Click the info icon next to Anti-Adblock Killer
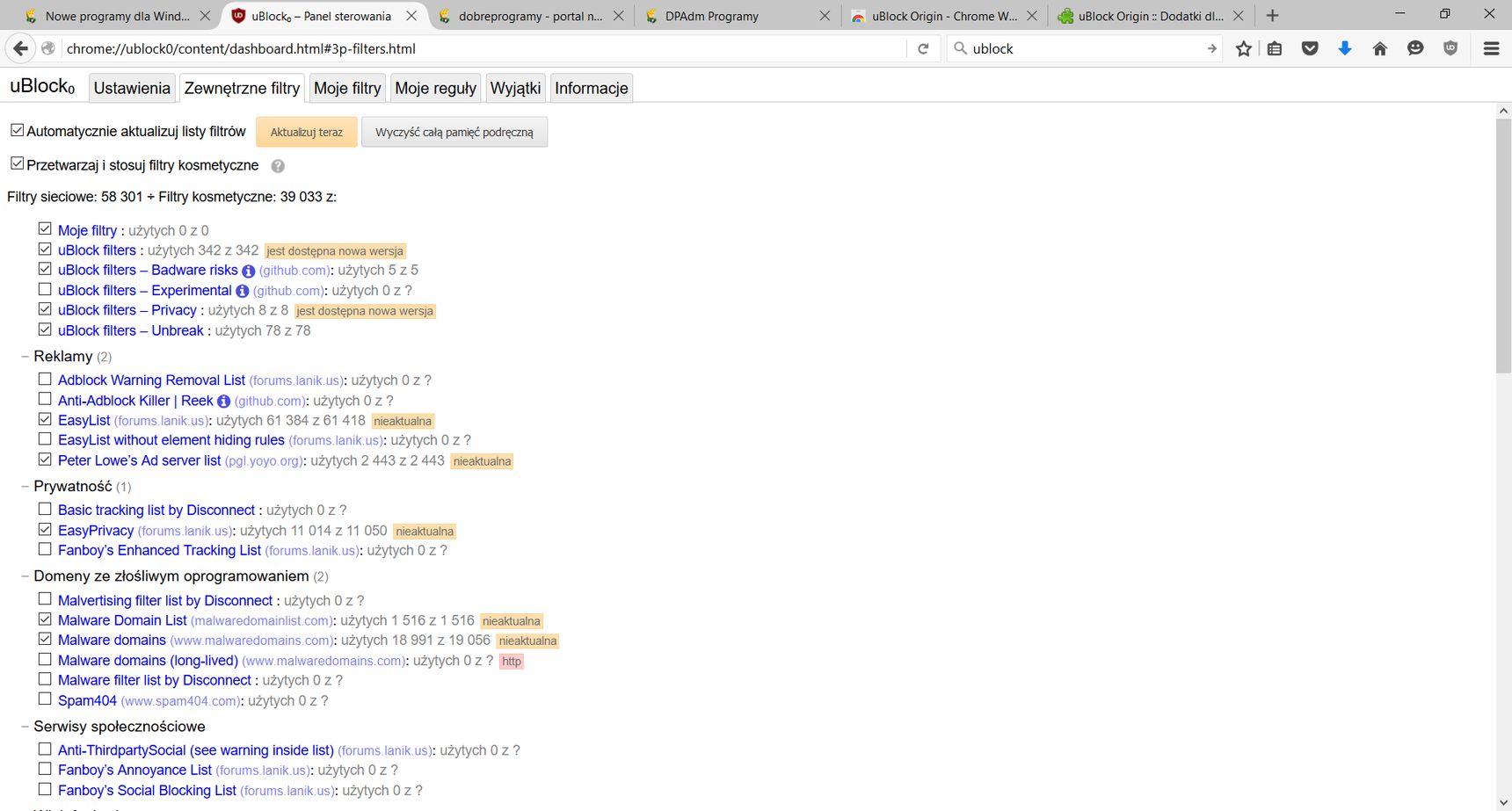This screenshot has height=811, width=1512. coord(223,402)
